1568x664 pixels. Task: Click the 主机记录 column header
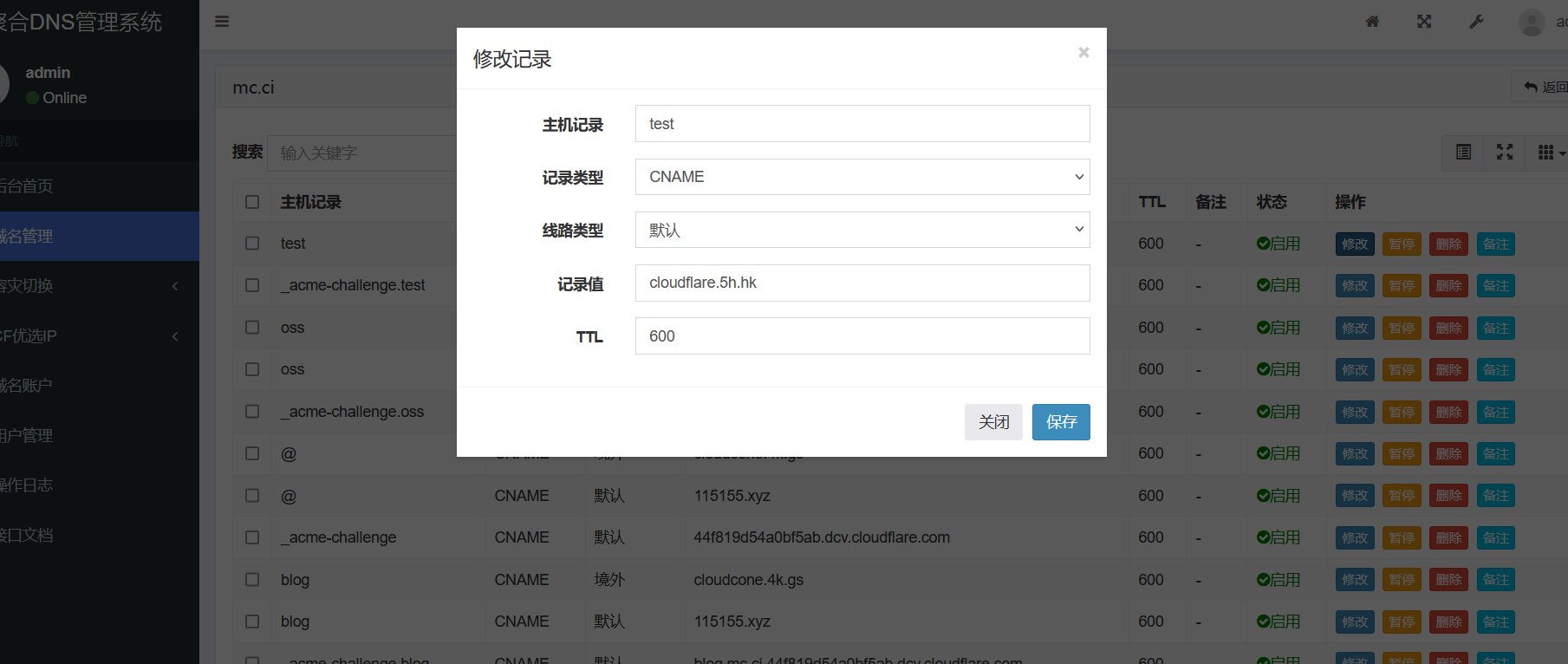click(x=311, y=202)
